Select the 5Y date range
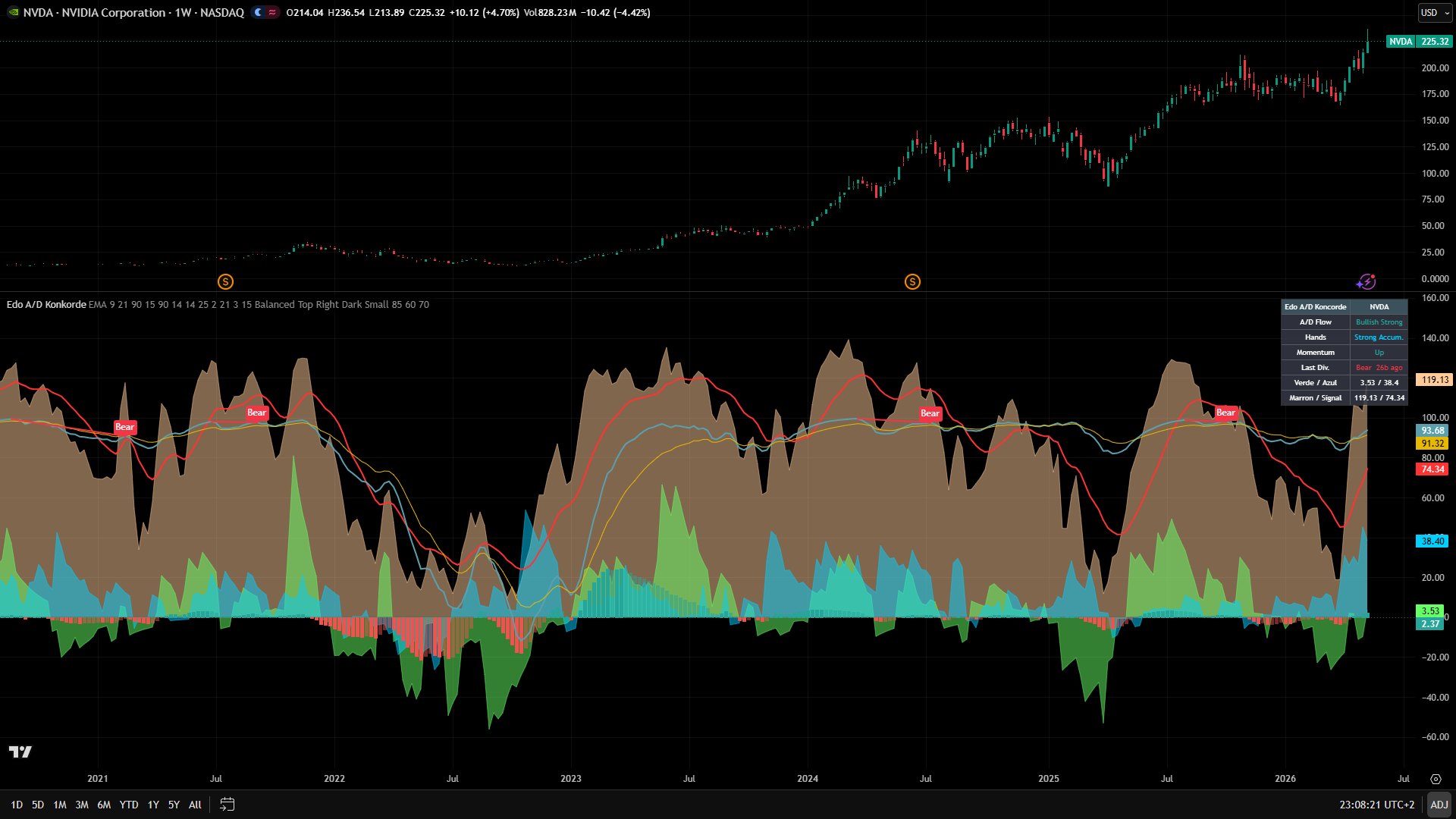 (174, 805)
